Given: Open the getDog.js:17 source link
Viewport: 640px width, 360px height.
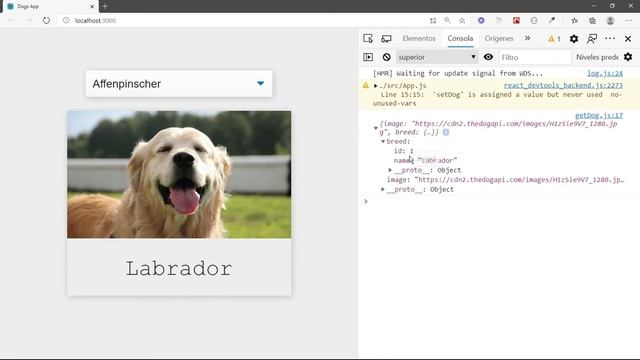Looking at the screenshot, I should coord(599,116).
